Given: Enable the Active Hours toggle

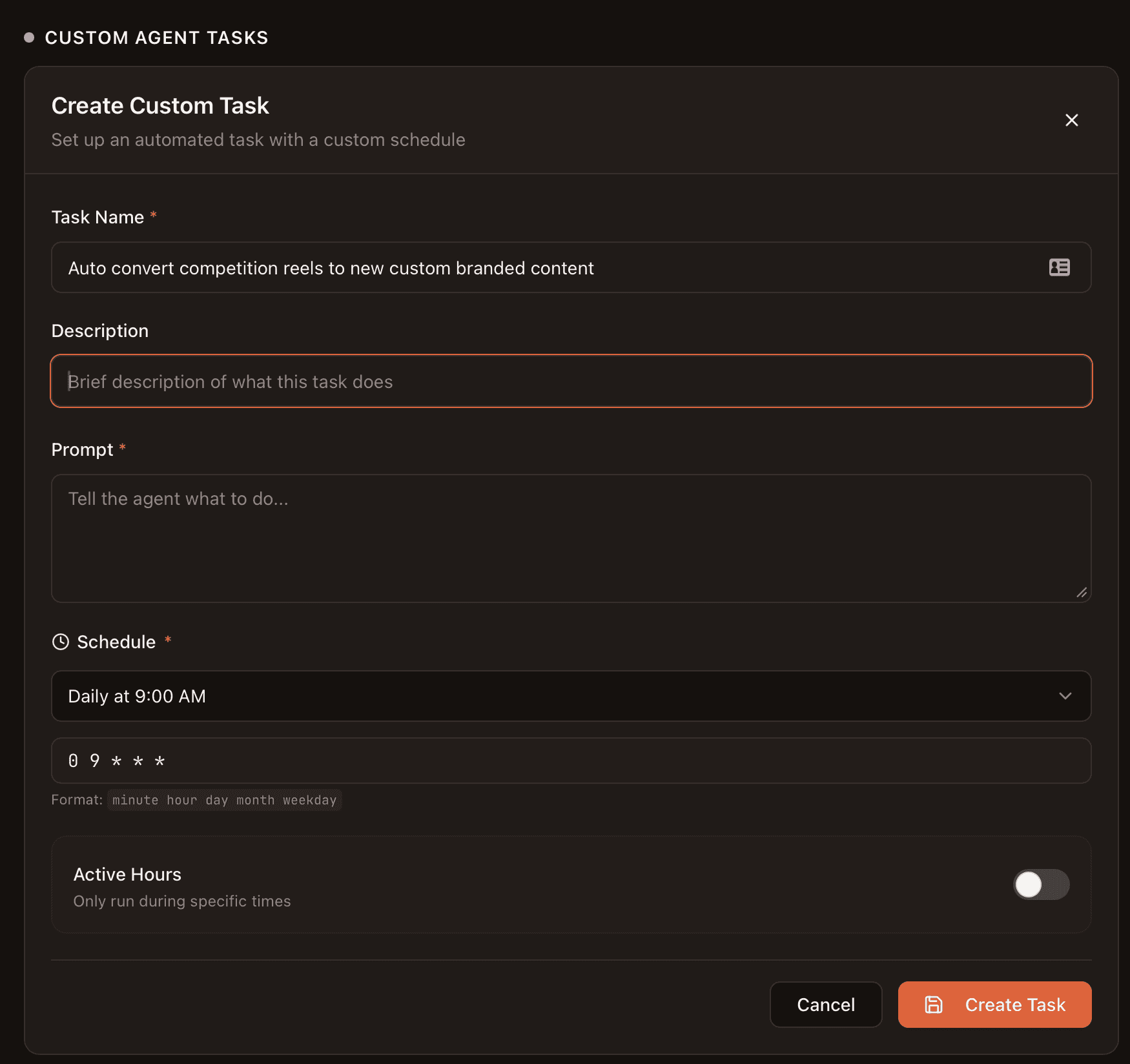Looking at the screenshot, I should (x=1041, y=885).
